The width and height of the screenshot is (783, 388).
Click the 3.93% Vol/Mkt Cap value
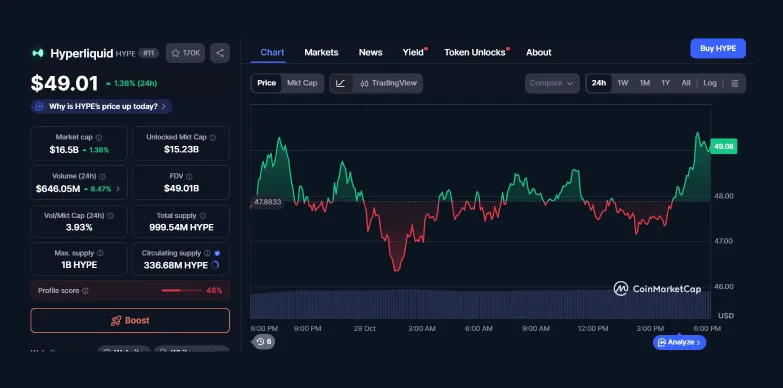coord(79,228)
